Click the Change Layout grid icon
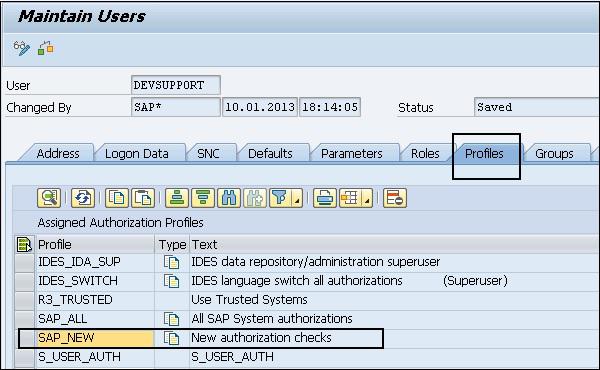The width and height of the screenshot is (600, 370). tap(350, 198)
